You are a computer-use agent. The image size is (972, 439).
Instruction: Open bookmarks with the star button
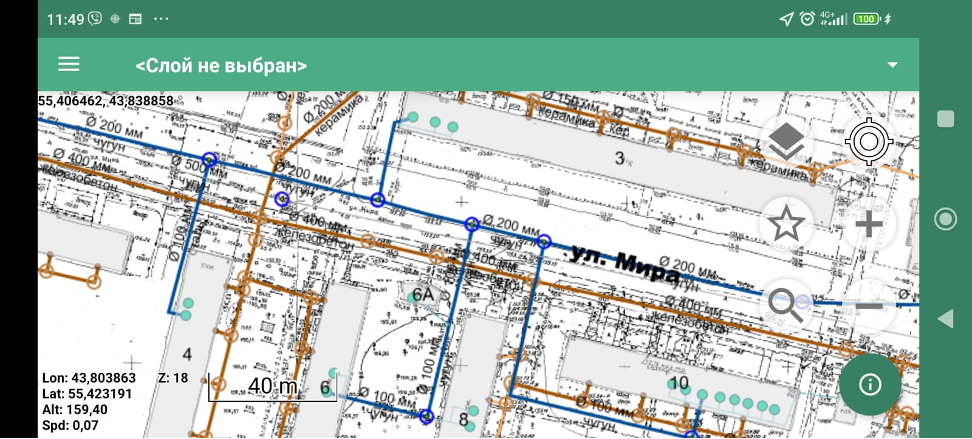787,225
